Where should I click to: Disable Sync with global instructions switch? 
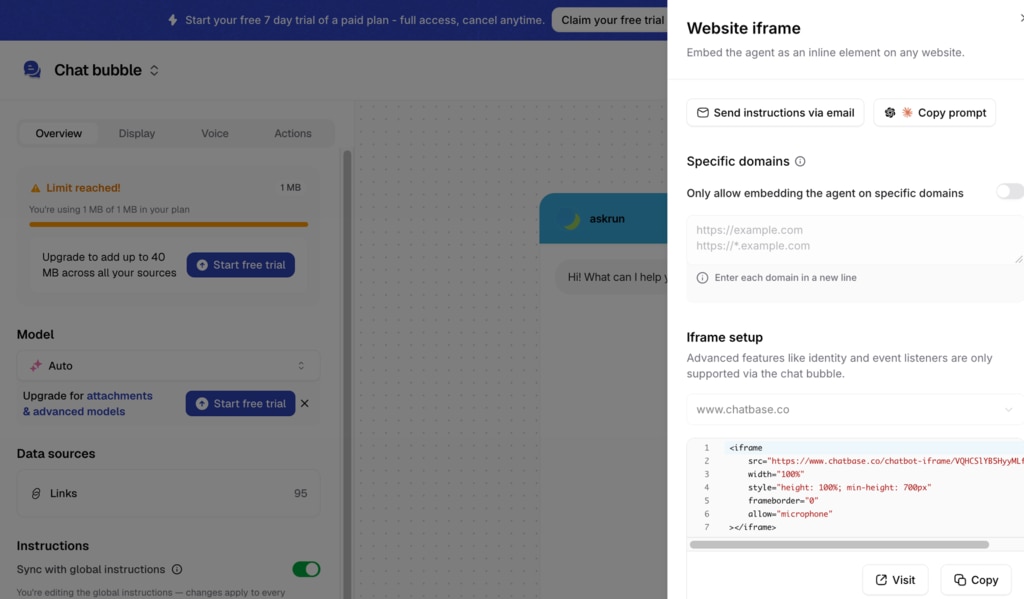coord(306,570)
